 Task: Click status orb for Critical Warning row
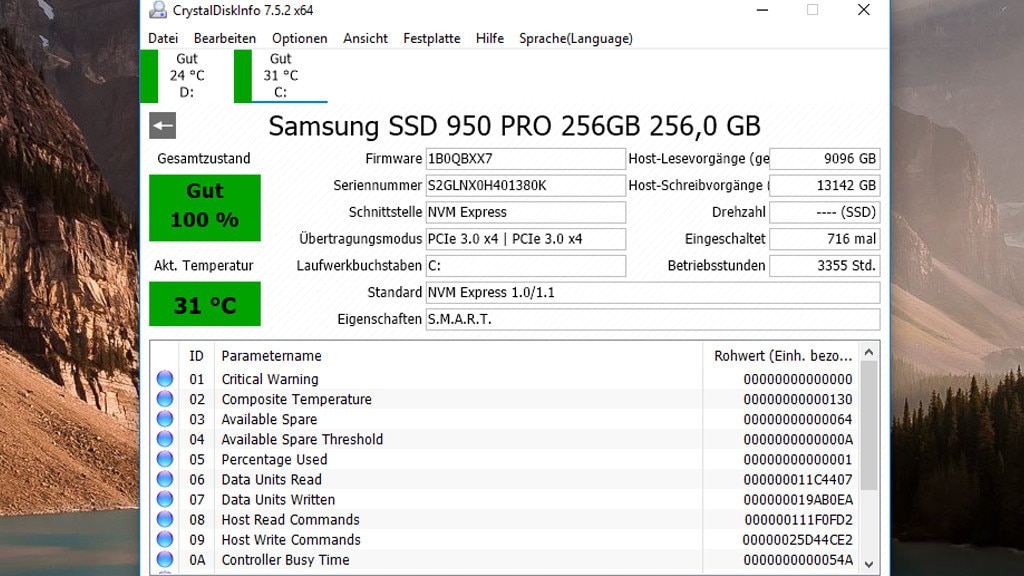coord(165,379)
